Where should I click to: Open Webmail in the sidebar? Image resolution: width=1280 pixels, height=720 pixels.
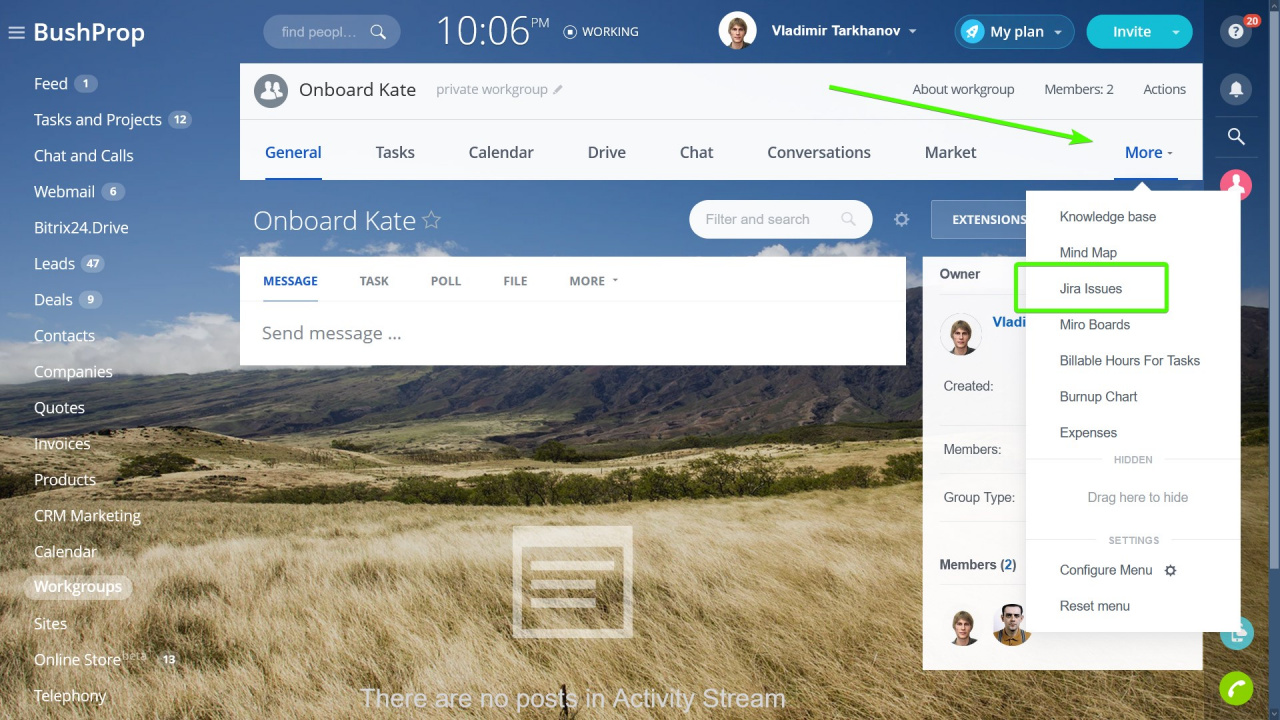pyautogui.click(x=64, y=192)
